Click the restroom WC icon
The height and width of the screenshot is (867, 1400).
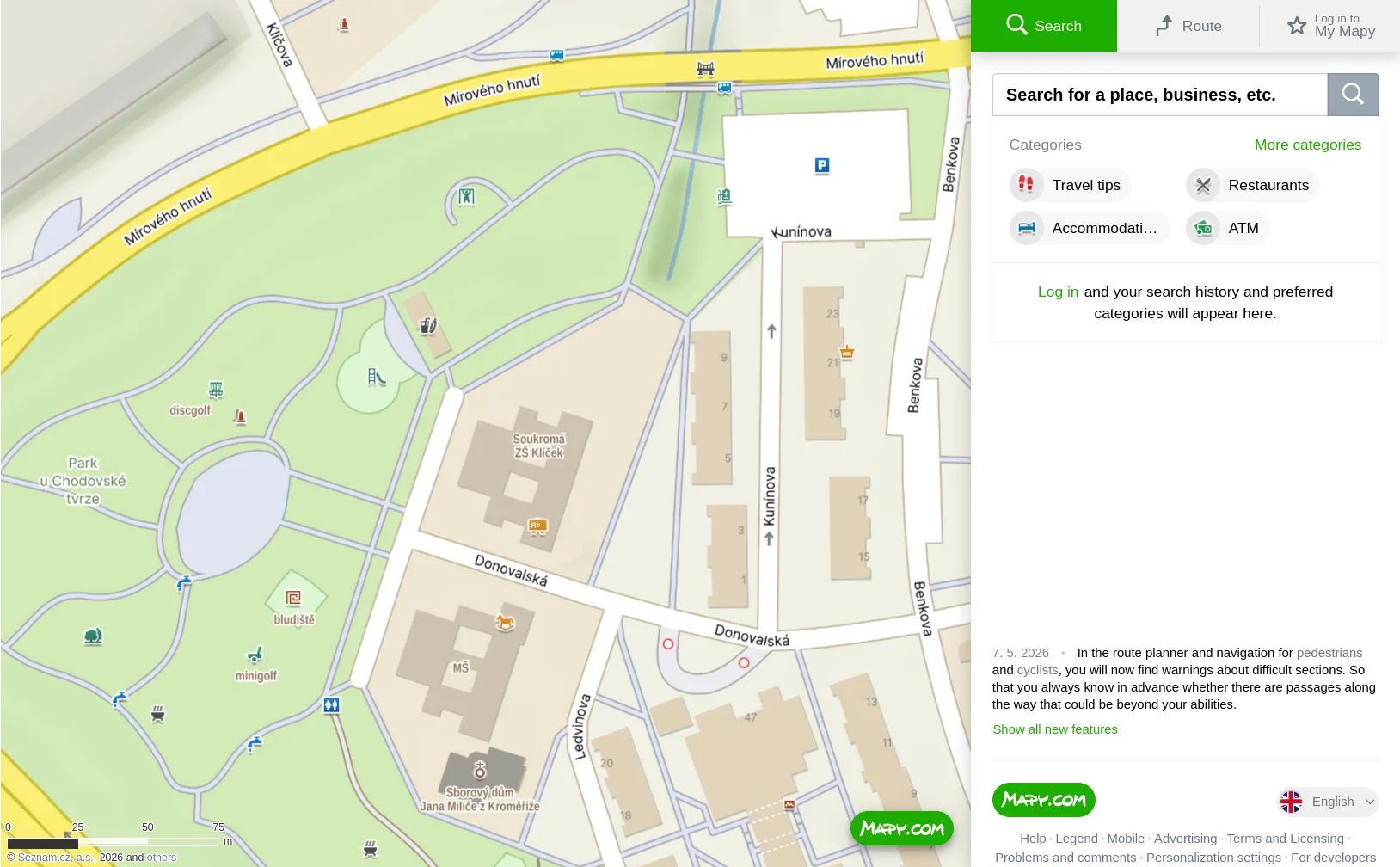coord(331,705)
